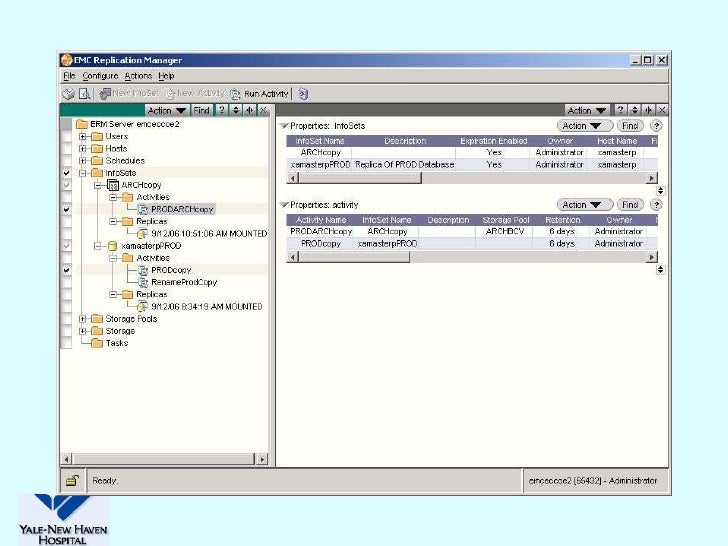Select the Tasks folder in tree
Viewport: 728px width, 546px height.
110,343
